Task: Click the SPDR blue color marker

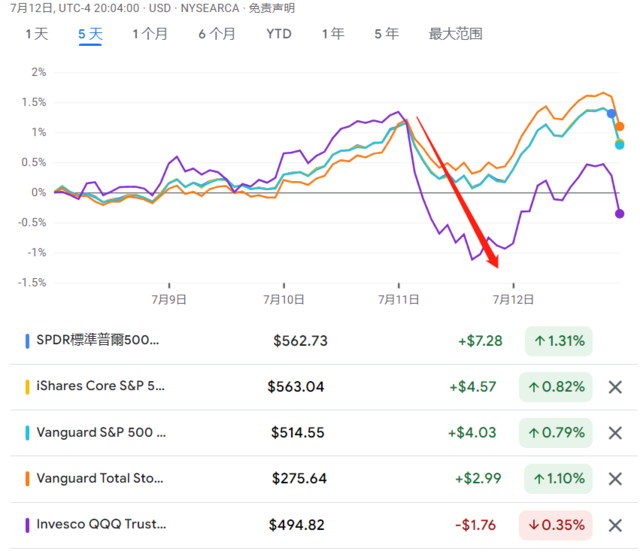Action: pyautogui.click(x=27, y=341)
